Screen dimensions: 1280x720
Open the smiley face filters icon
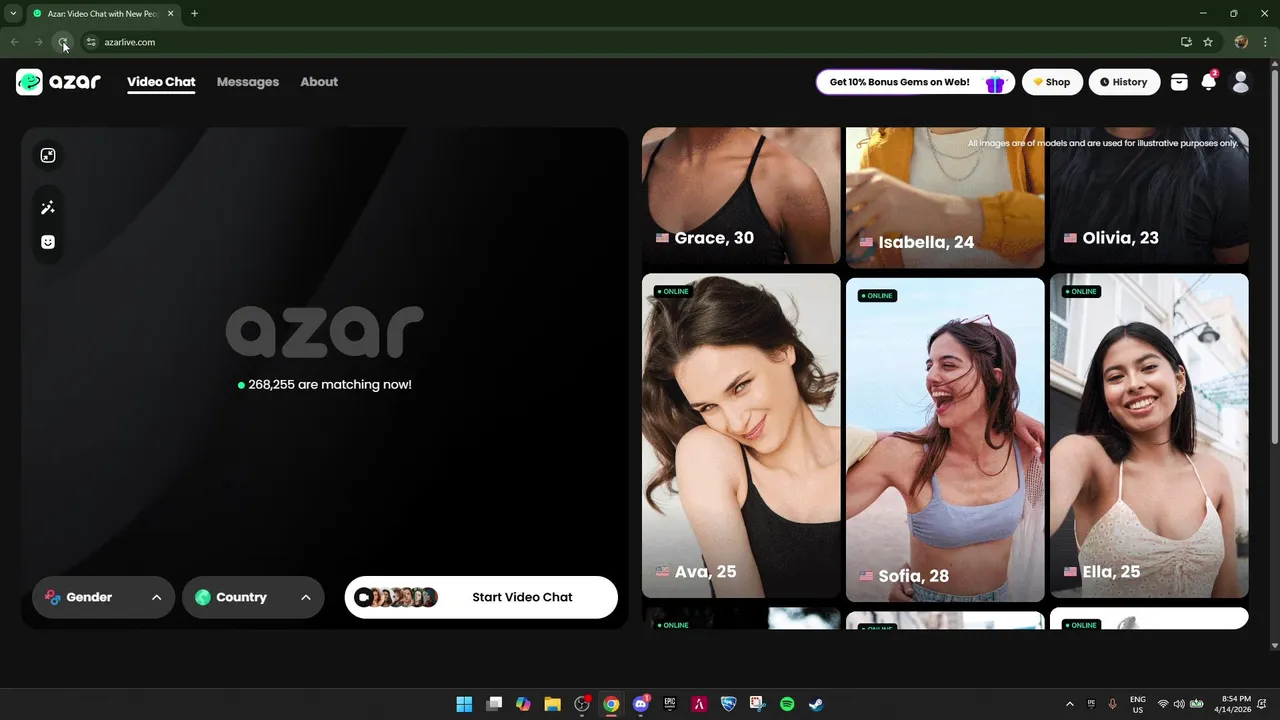coord(47,242)
